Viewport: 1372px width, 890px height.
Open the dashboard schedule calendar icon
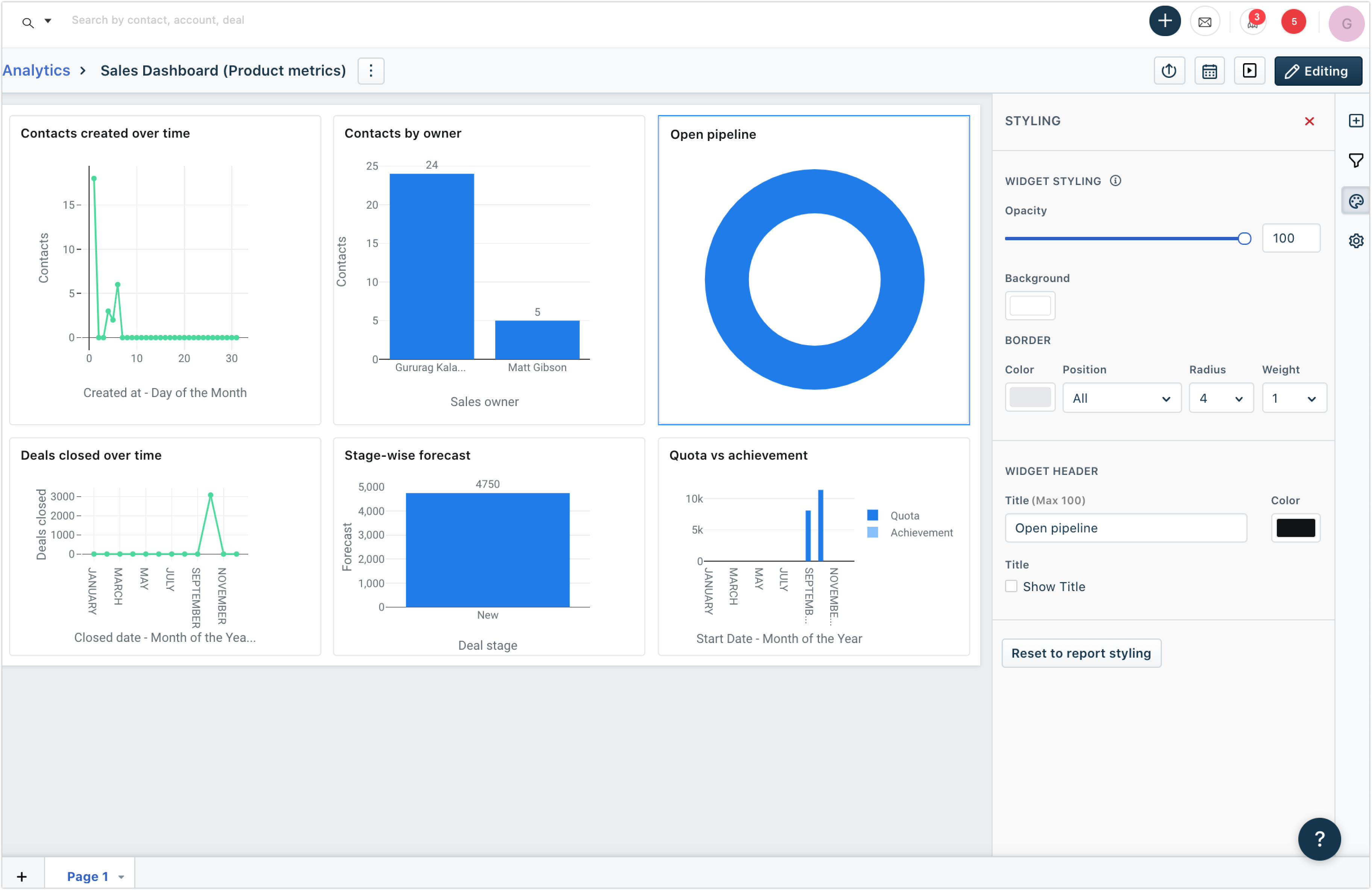(1209, 71)
